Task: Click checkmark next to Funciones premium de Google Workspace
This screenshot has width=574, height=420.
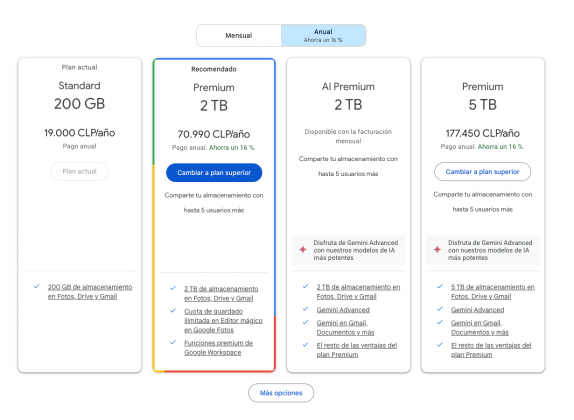Action: (173, 342)
